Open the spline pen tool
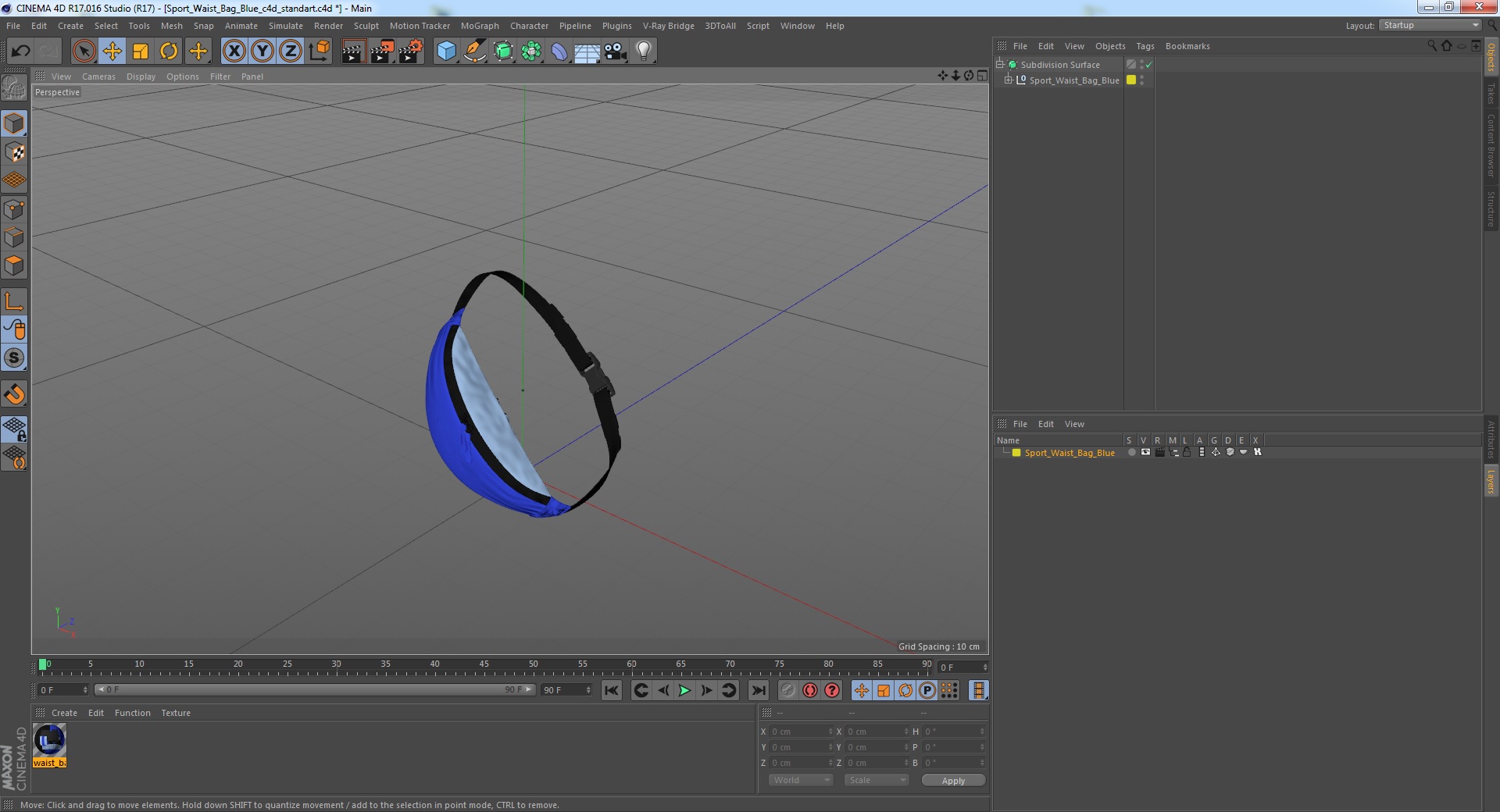Viewport: 1500px width, 812px height. 474,52
